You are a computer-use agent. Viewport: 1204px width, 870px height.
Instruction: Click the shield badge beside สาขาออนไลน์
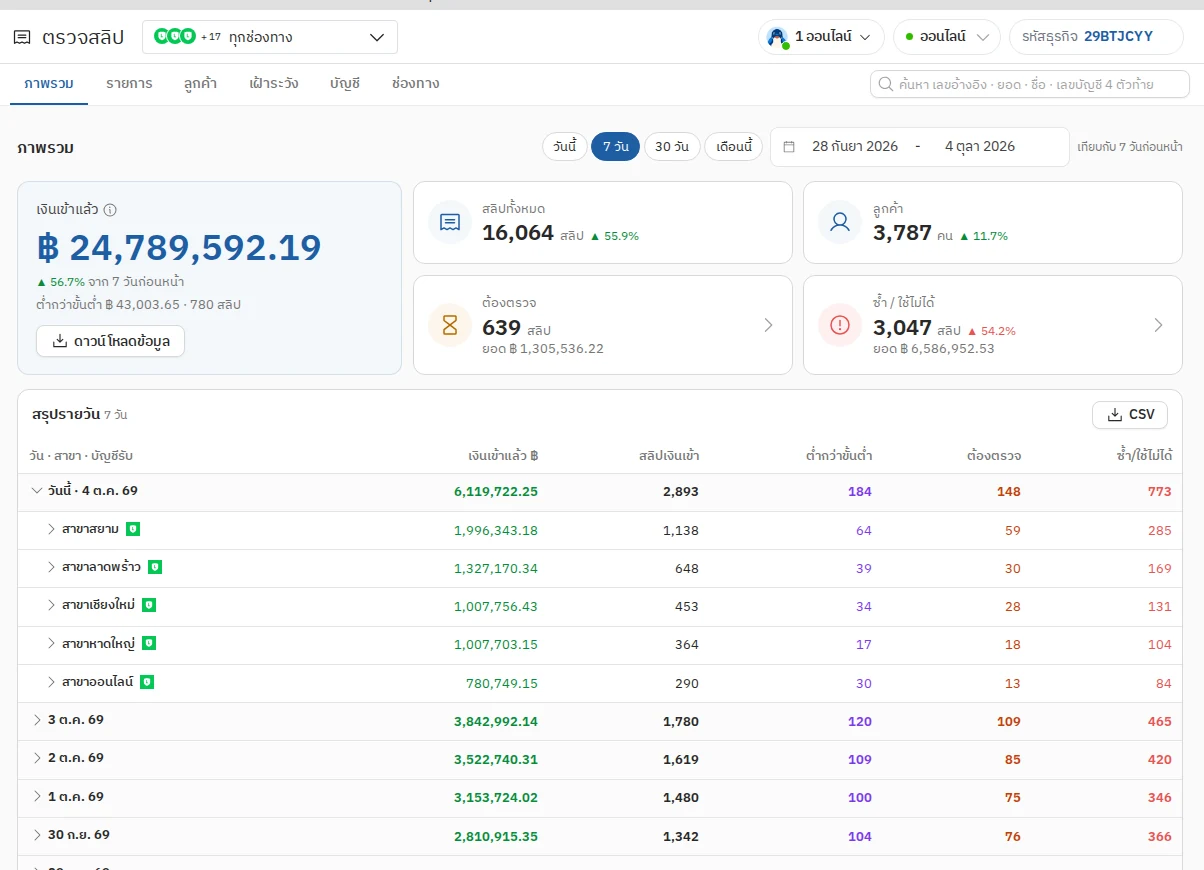147,682
